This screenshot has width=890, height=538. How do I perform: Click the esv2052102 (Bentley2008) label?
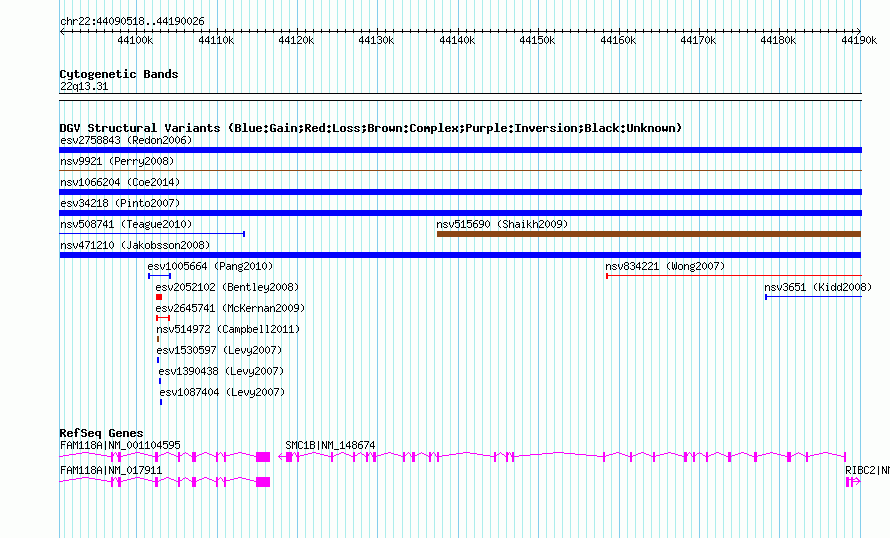tap(227, 287)
